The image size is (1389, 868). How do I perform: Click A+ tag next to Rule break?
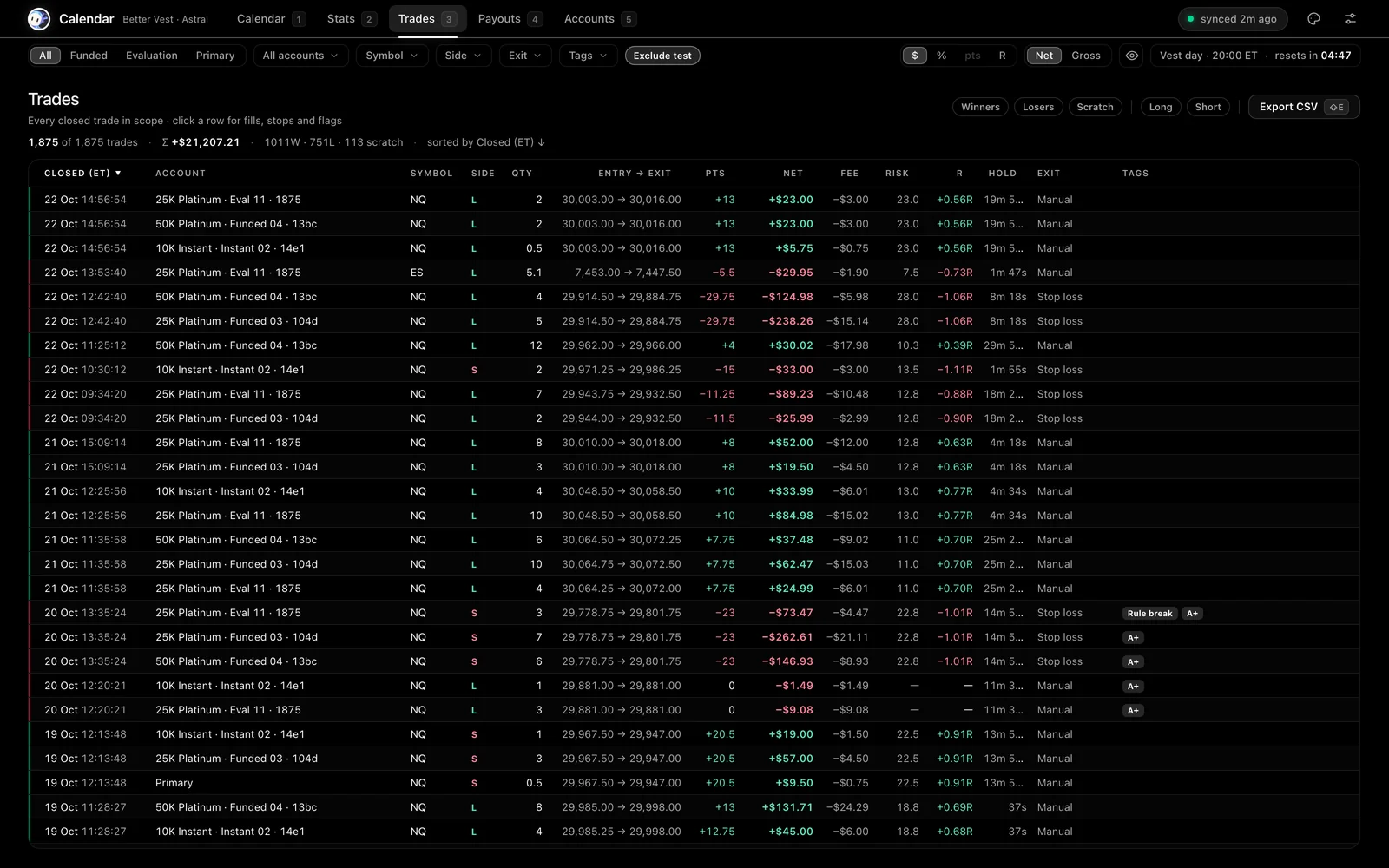tap(1192, 613)
